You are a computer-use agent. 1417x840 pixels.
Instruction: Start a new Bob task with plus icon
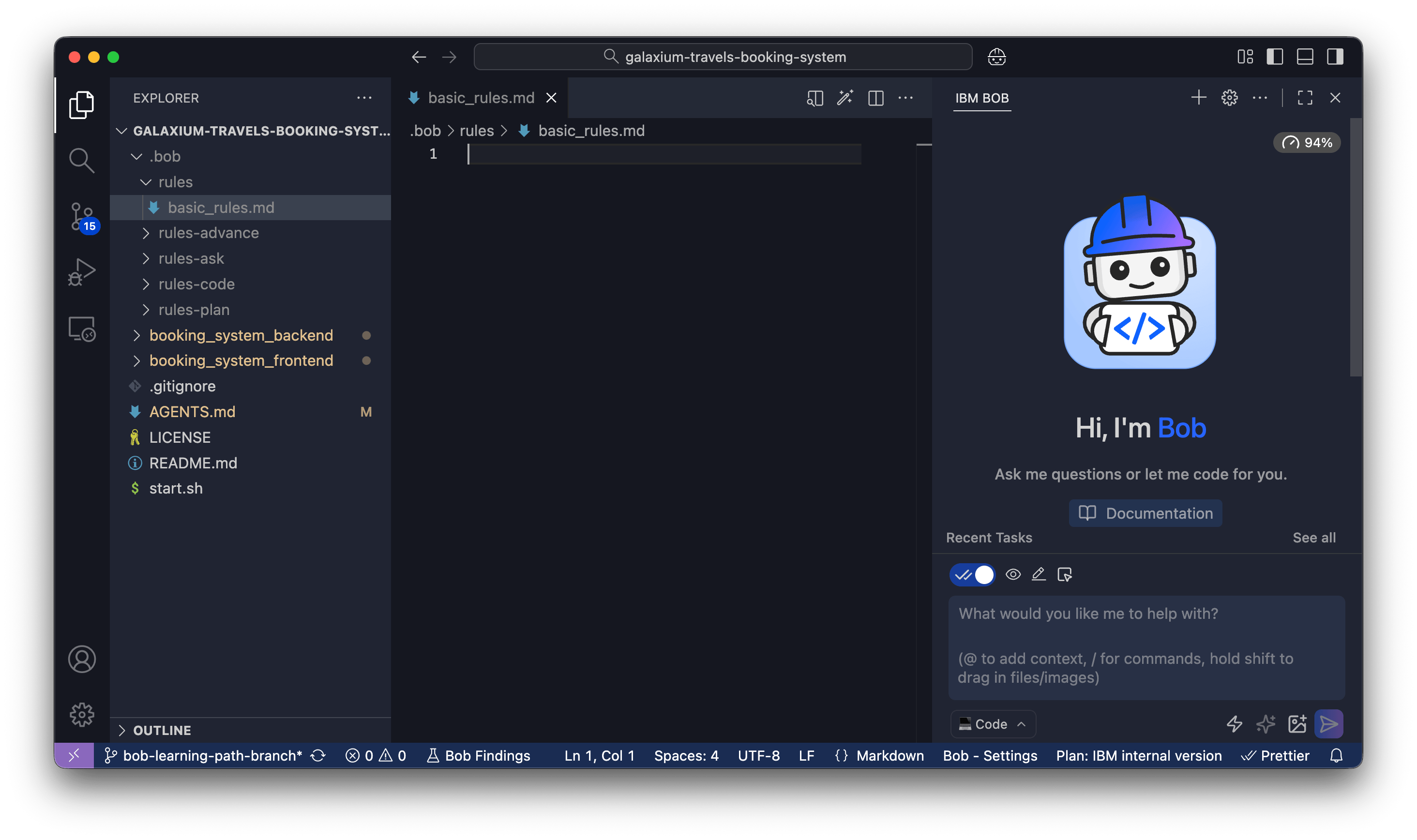[x=1198, y=98]
